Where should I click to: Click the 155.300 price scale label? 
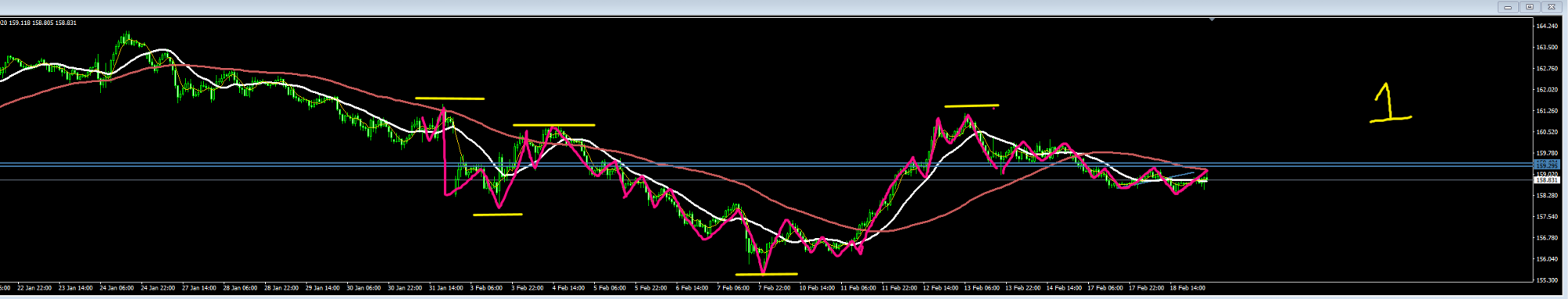click(1546, 279)
